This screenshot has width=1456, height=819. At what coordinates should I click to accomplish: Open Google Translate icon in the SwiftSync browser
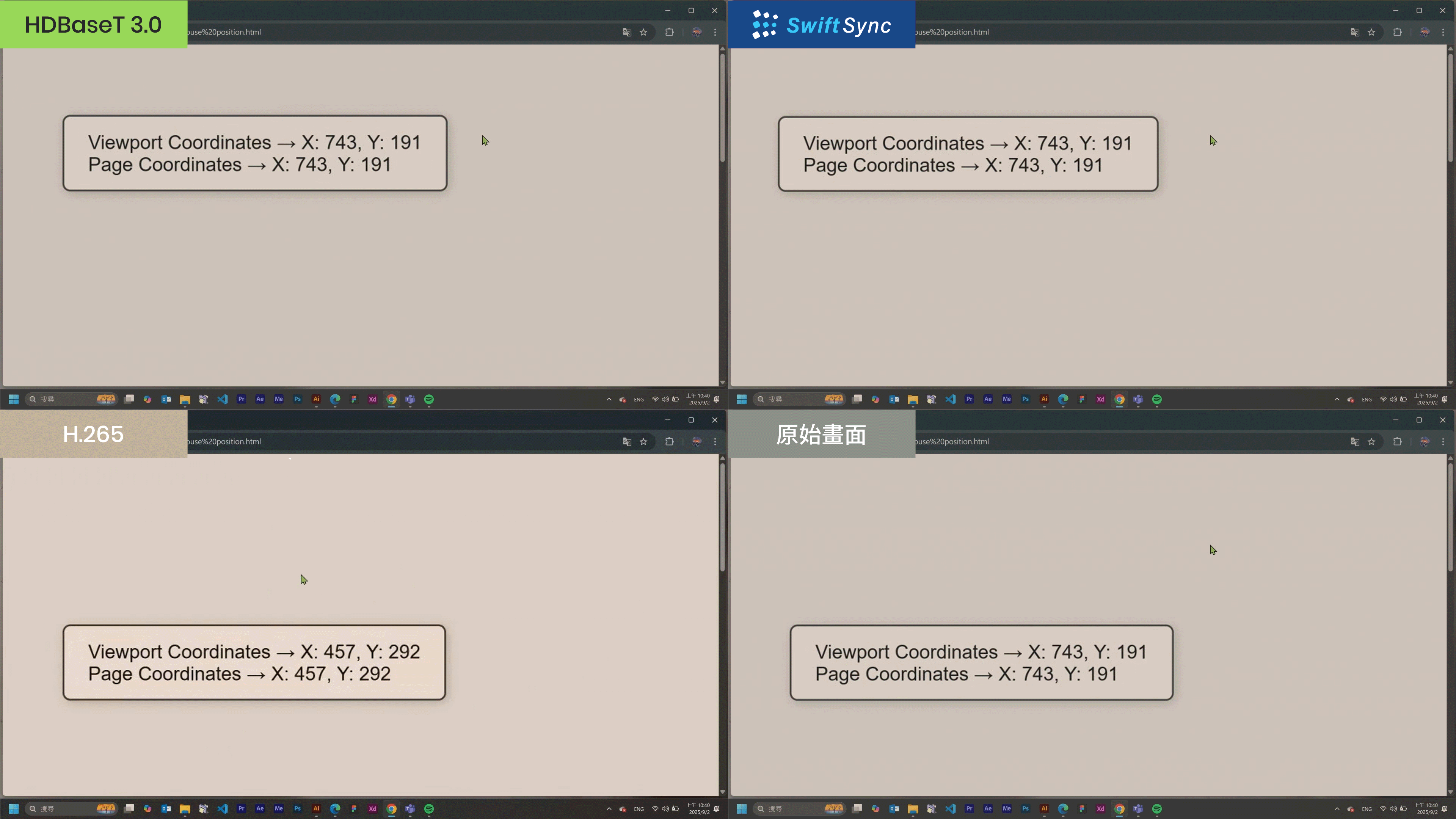point(1355,32)
